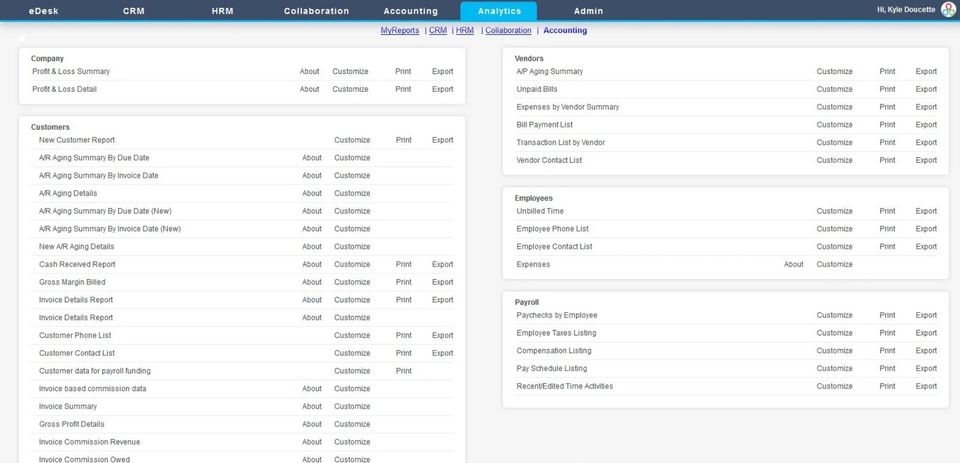Customize the Employees Expenses report
This screenshot has height=463, width=960.
tap(834, 264)
